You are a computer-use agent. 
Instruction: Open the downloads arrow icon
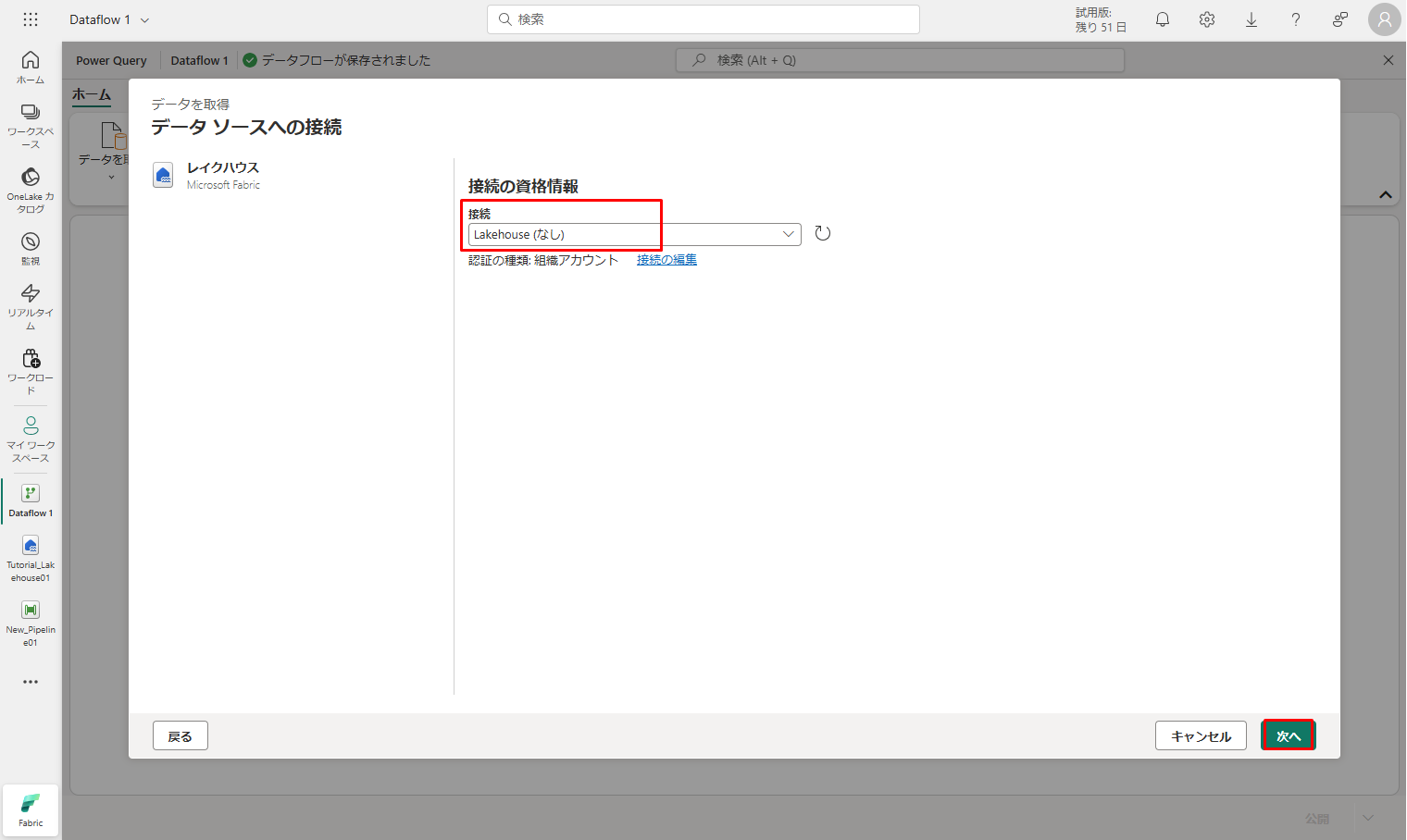[1251, 19]
